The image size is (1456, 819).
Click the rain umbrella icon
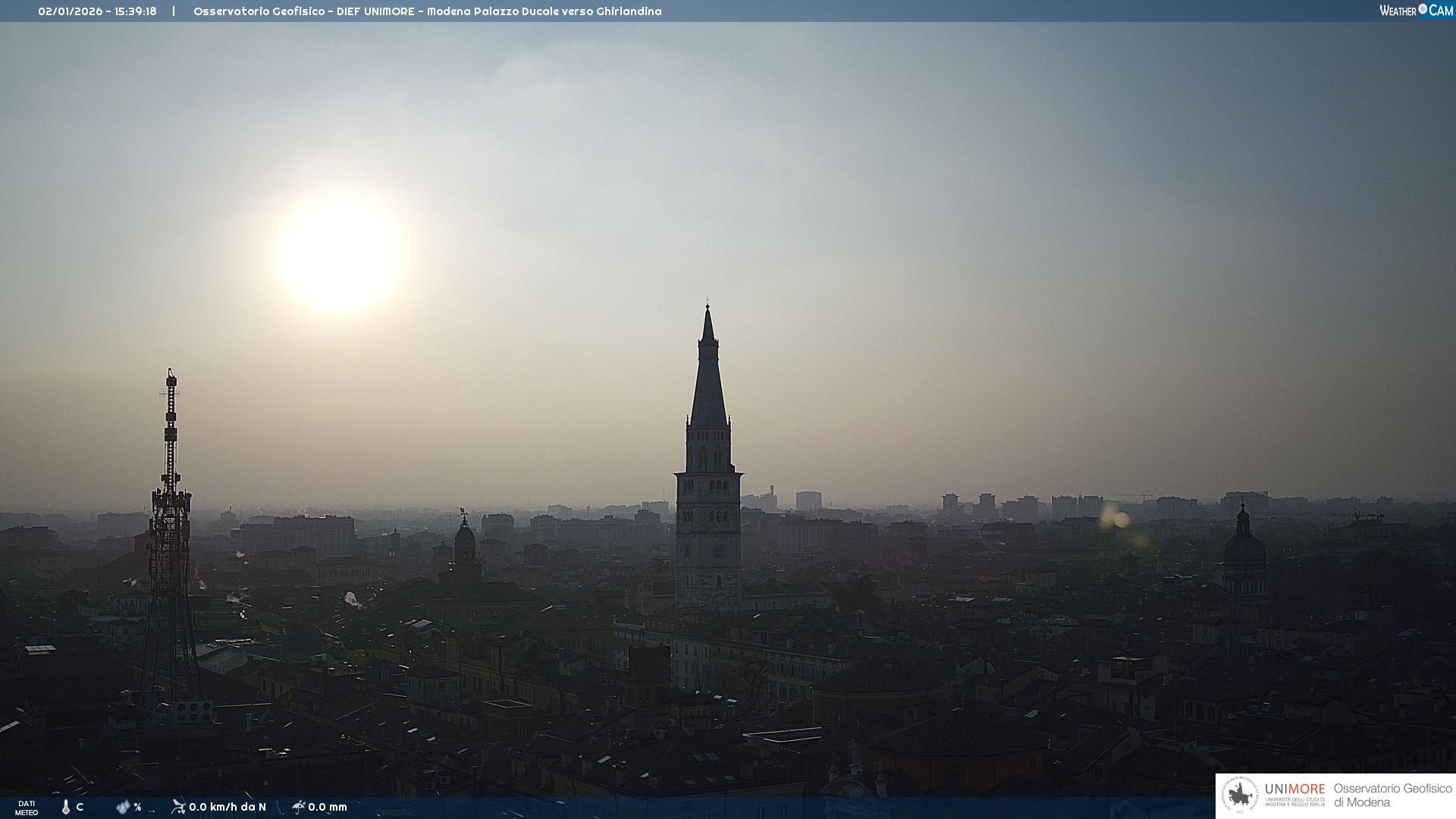[299, 806]
